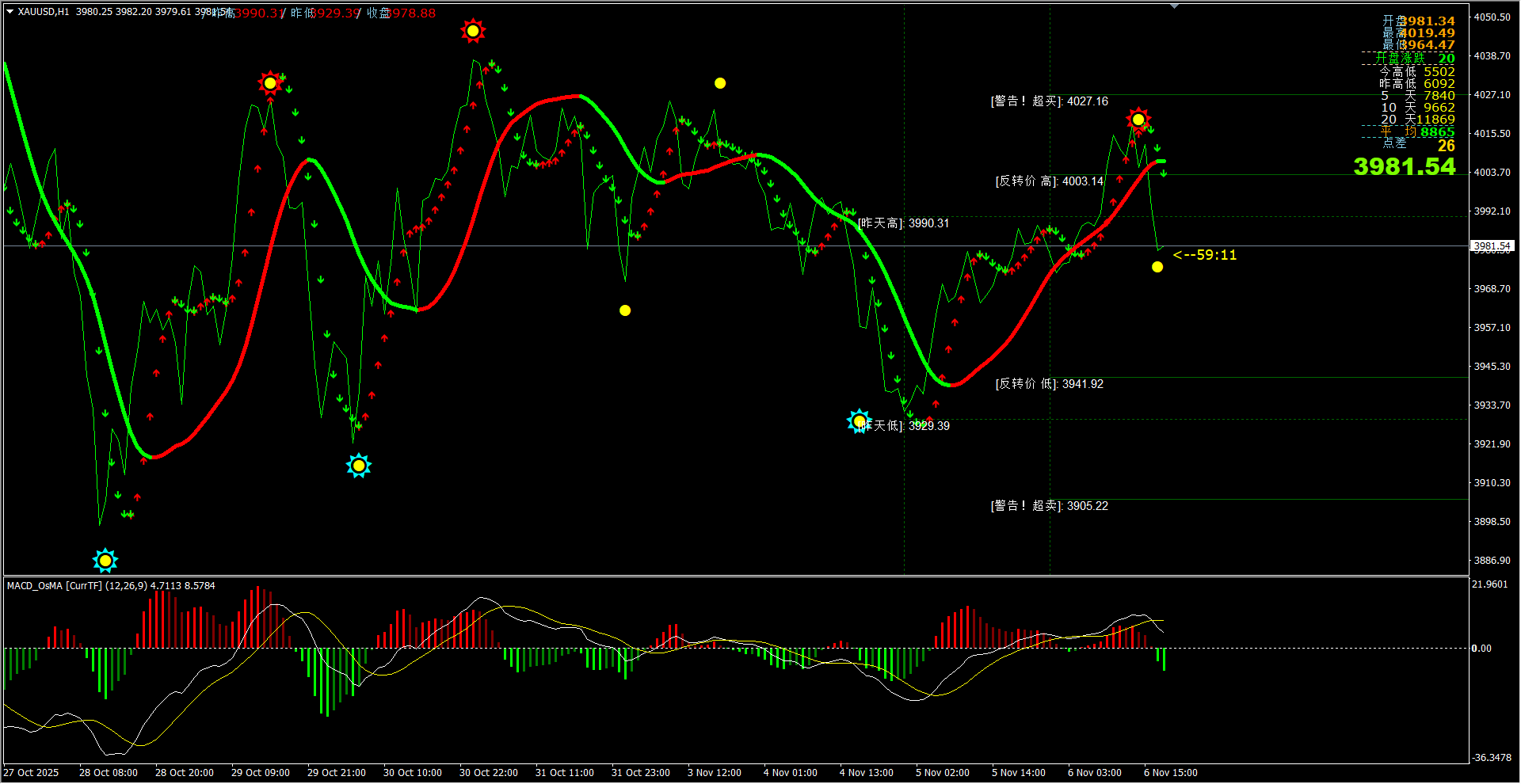Click the 今高低 value 5502
The image size is (1521, 784).
coord(1439,72)
